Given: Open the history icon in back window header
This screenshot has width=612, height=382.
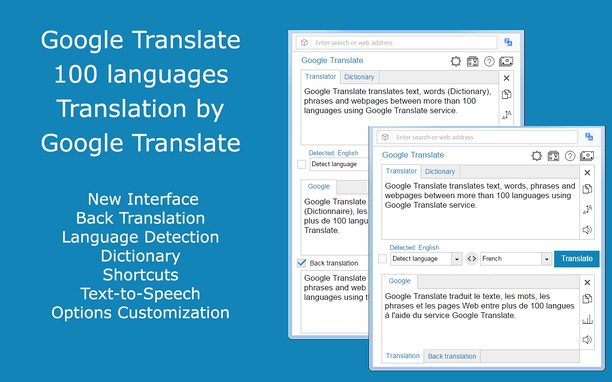Looking at the screenshot, I should (x=472, y=61).
